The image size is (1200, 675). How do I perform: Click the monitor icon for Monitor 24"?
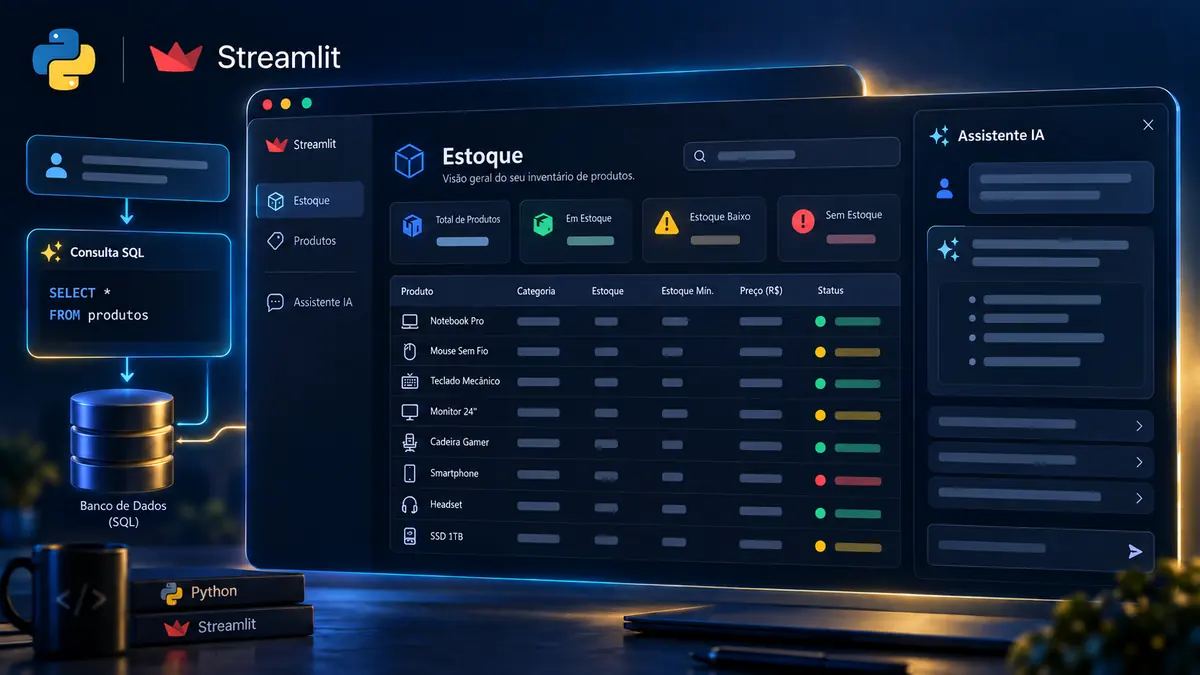point(410,411)
